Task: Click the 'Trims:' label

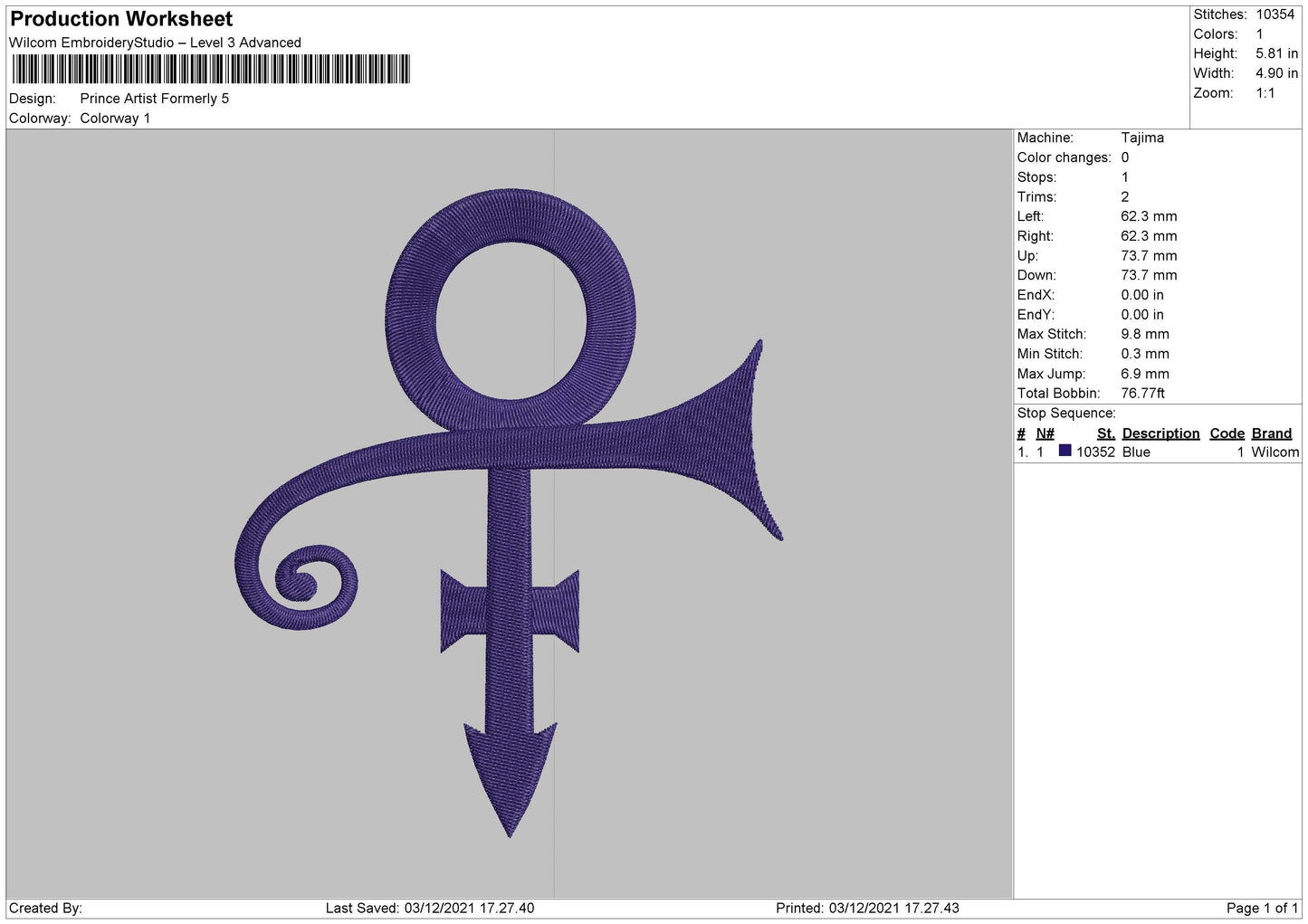Action: tap(1036, 196)
